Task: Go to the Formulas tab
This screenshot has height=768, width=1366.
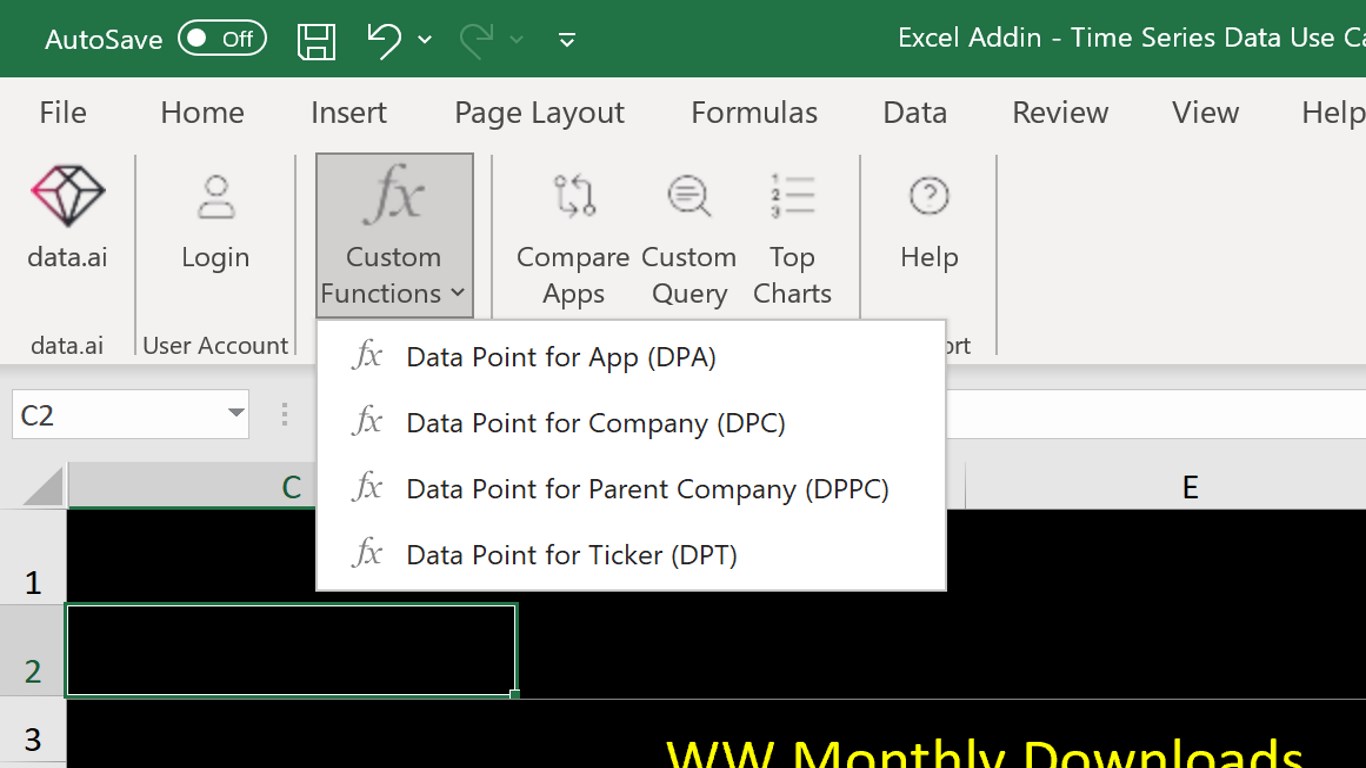Action: point(754,112)
